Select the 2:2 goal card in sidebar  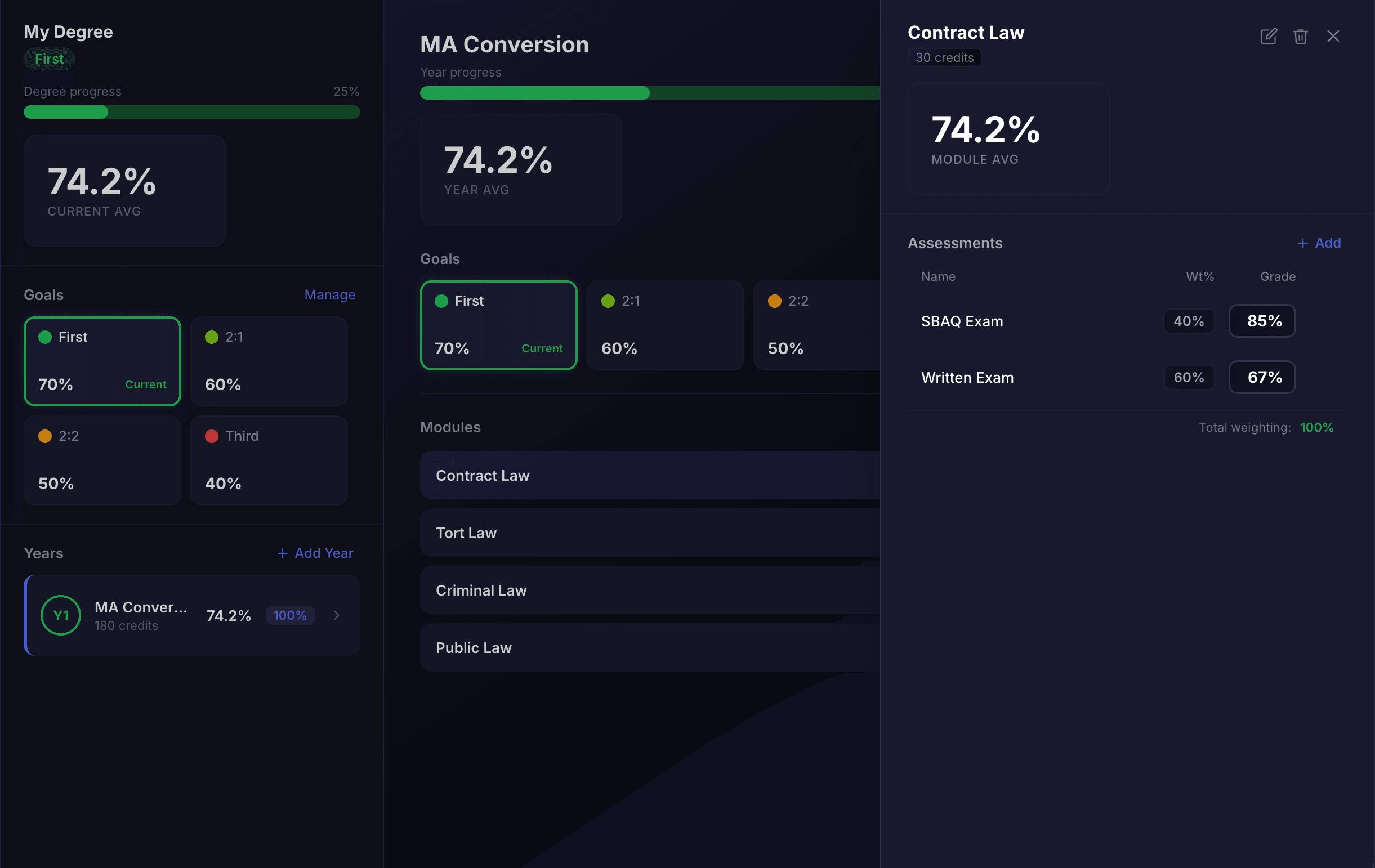click(102, 460)
